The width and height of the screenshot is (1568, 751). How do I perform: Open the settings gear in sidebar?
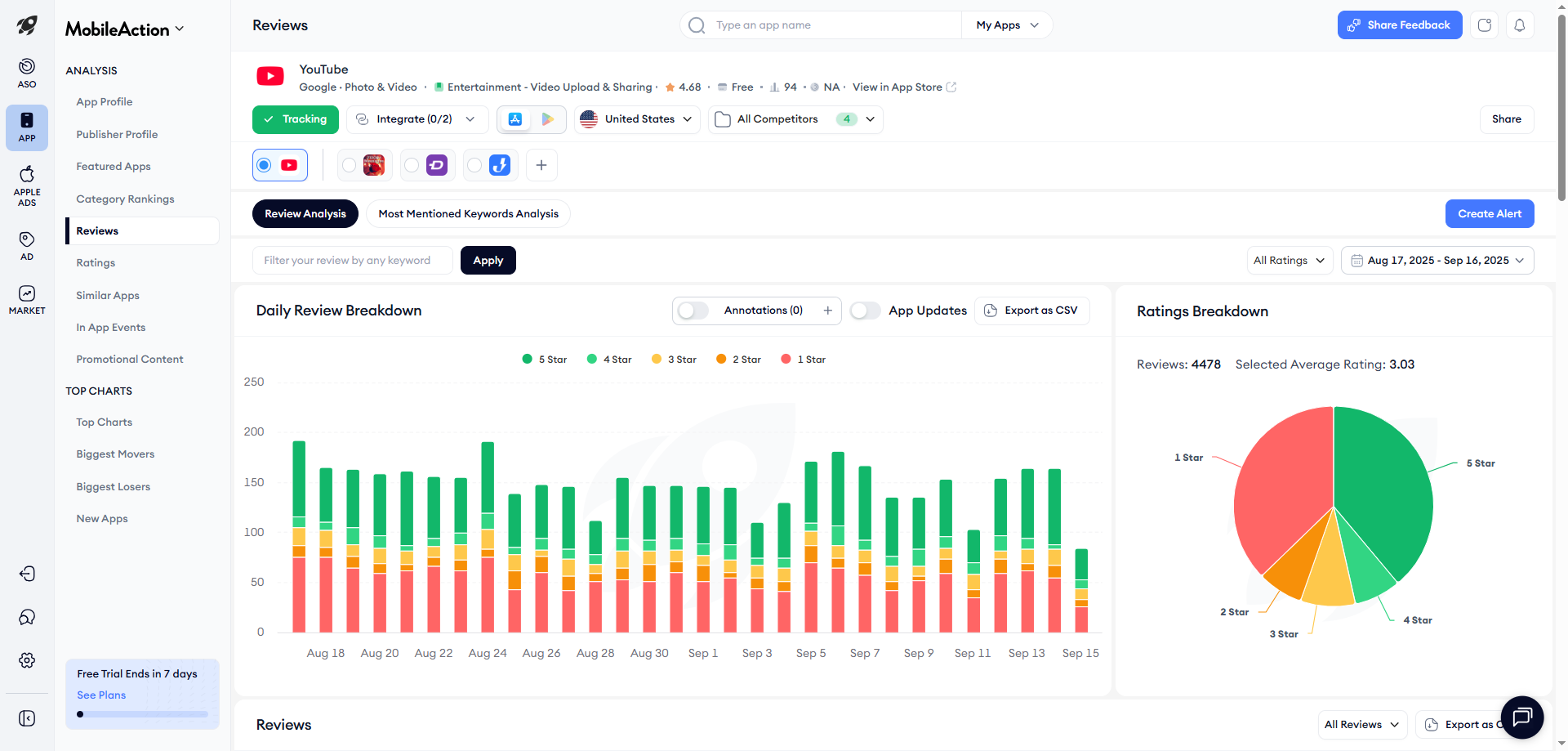[27, 660]
